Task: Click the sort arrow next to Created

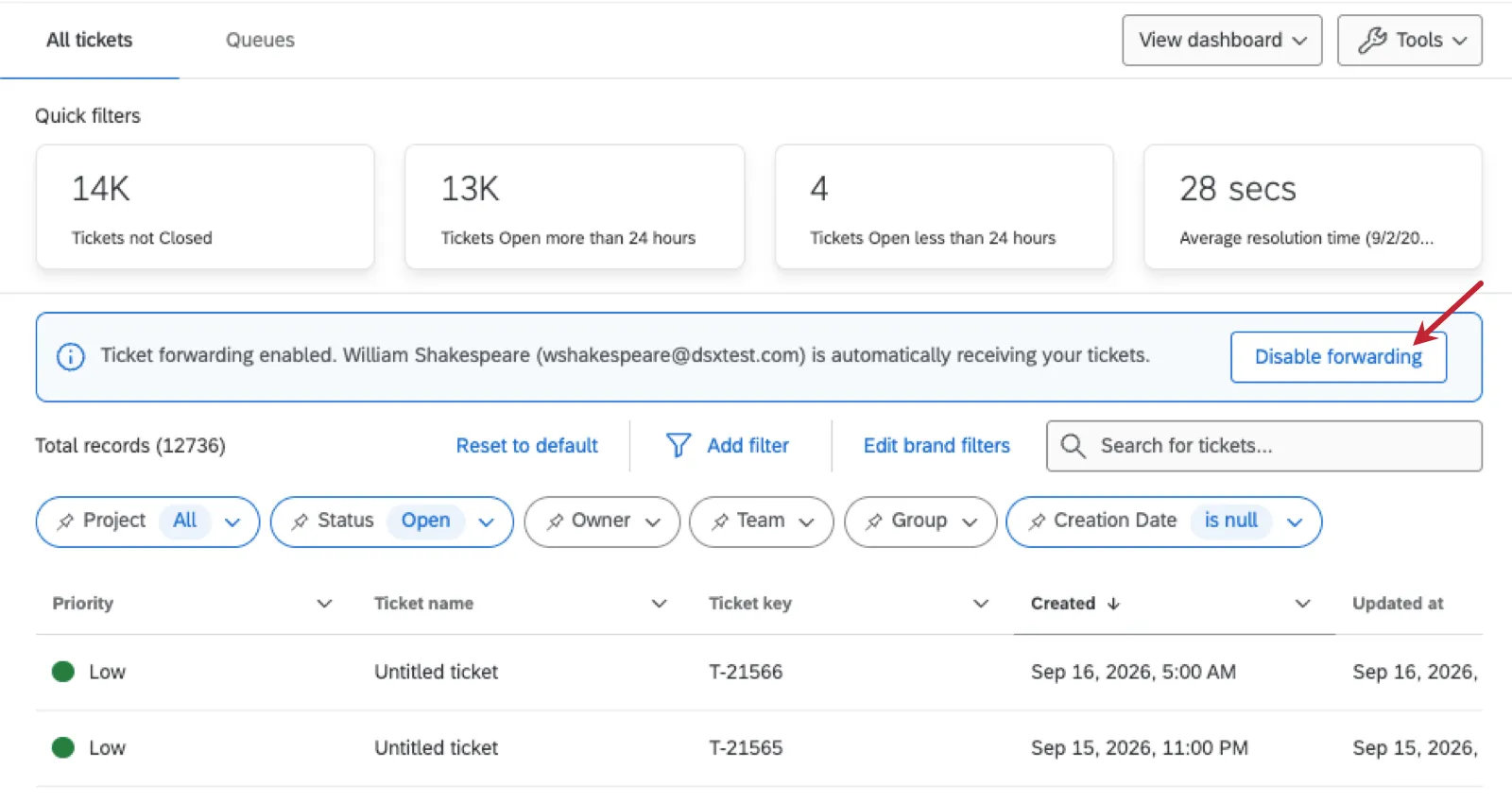Action: (x=1113, y=604)
